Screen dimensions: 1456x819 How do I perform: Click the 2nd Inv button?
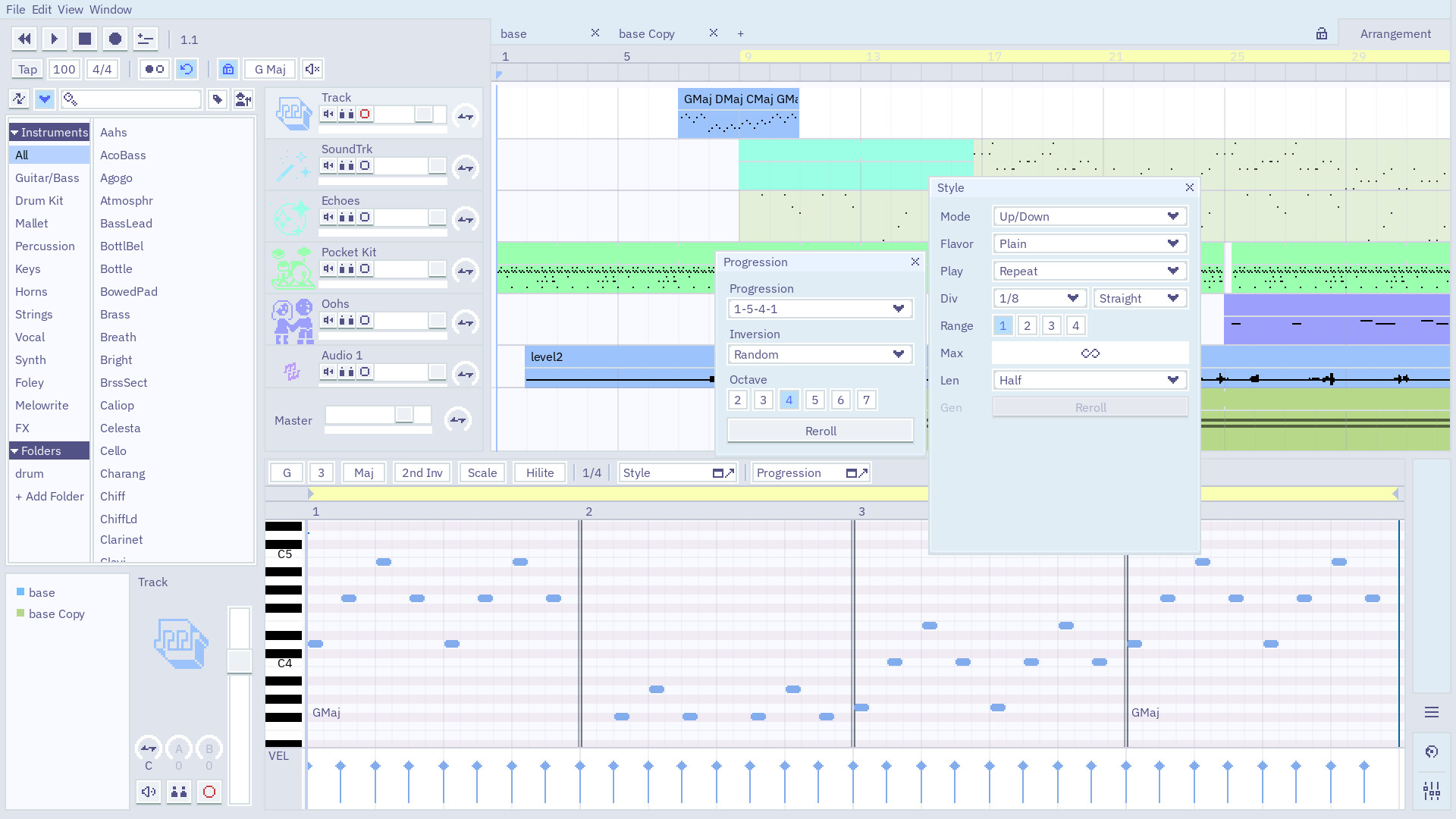coord(422,472)
